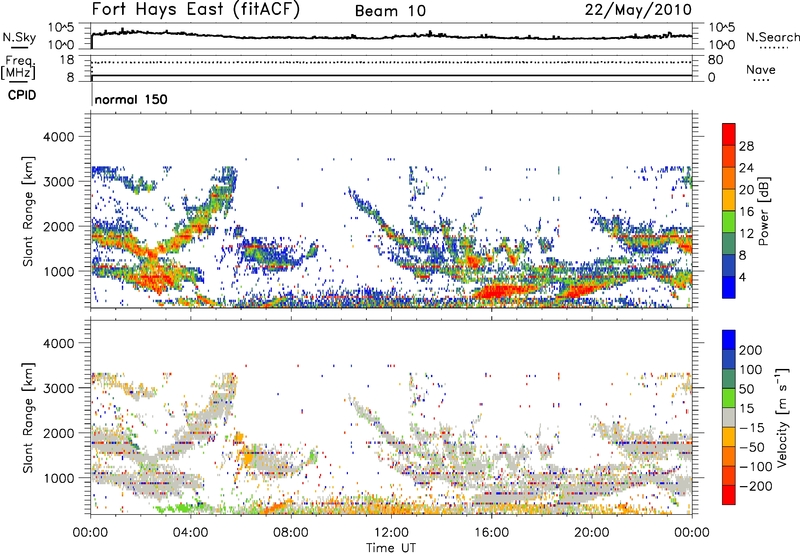Select the "N.Search" legend label
Viewport: 800px width, 554px height.
(772, 37)
